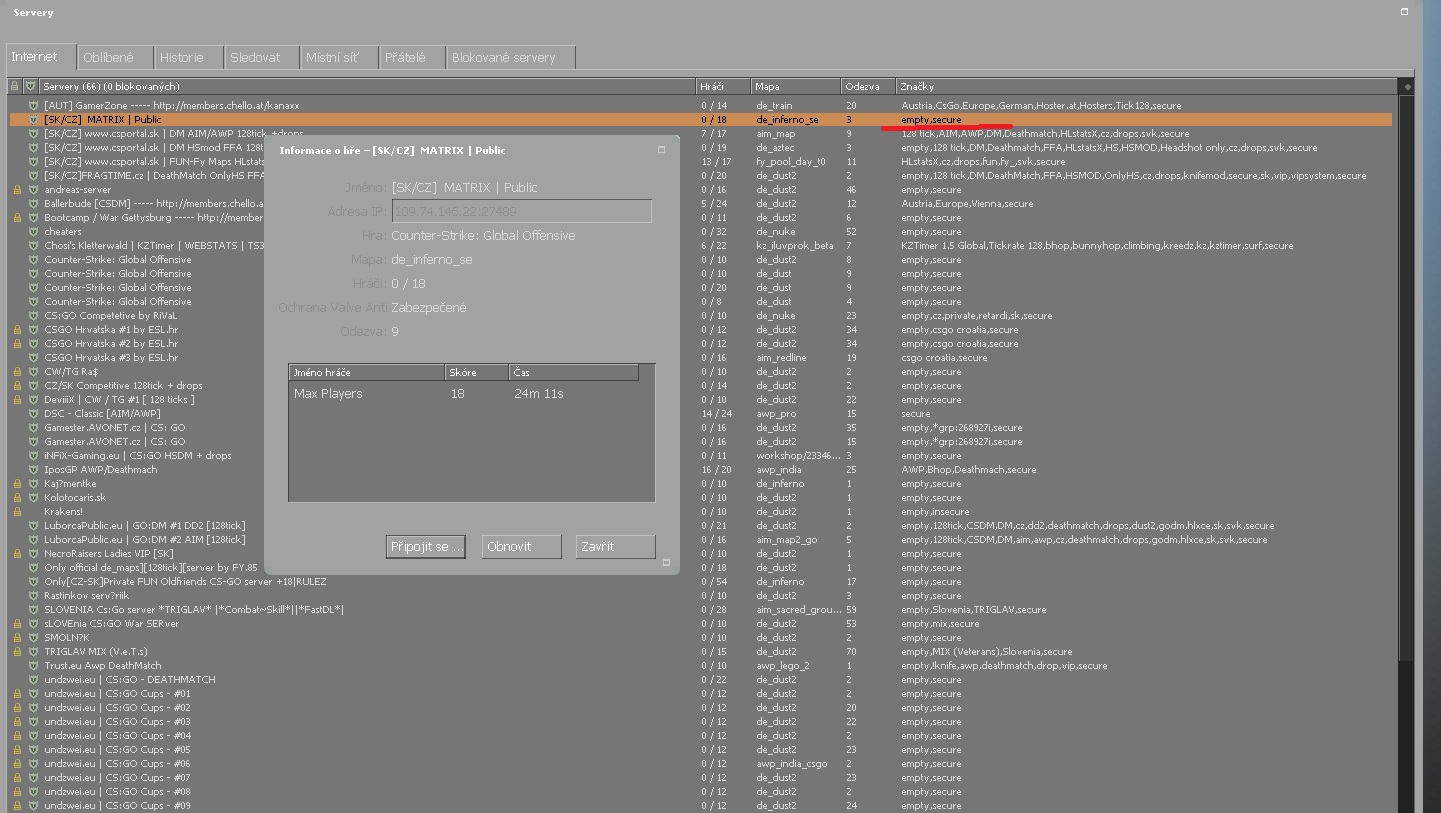
Task: Click lock icon for NecroRaisers Ladies VIP
Action: [x=17, y=553]
